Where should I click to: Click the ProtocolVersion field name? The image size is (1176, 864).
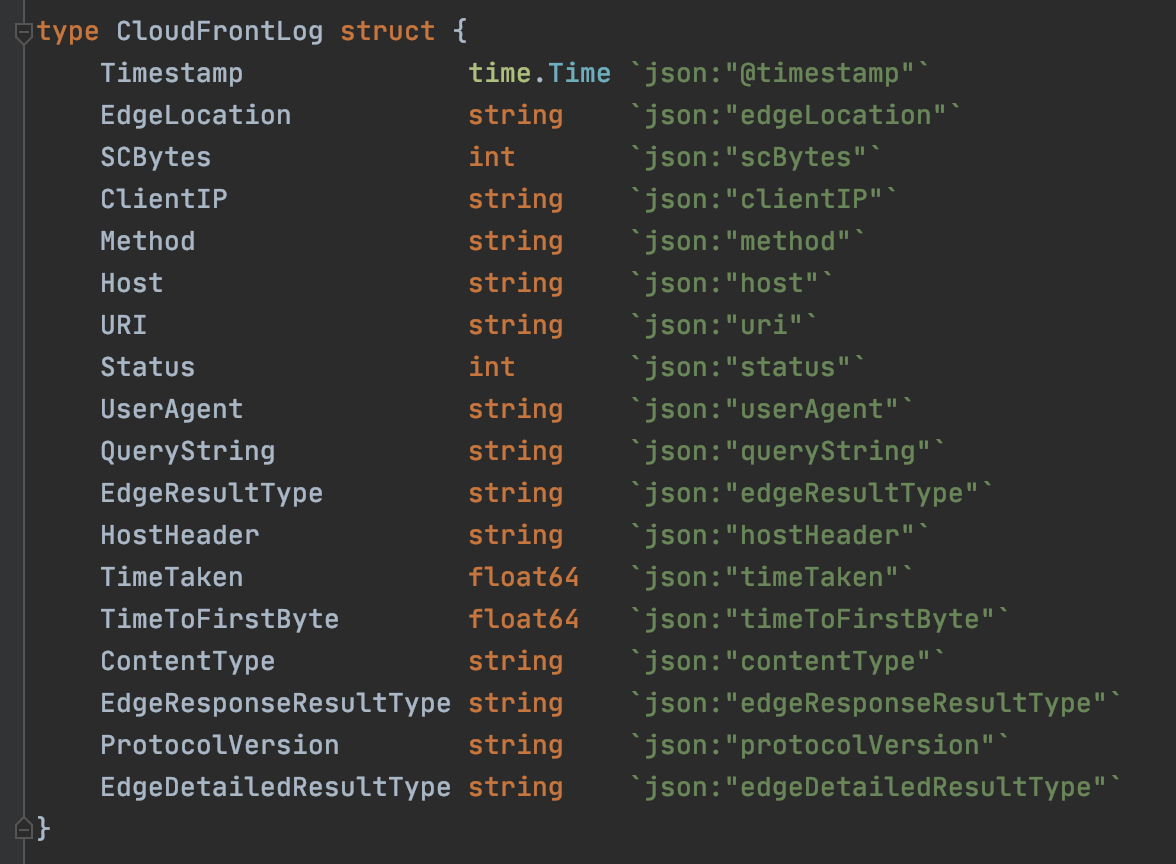(220, 746)
